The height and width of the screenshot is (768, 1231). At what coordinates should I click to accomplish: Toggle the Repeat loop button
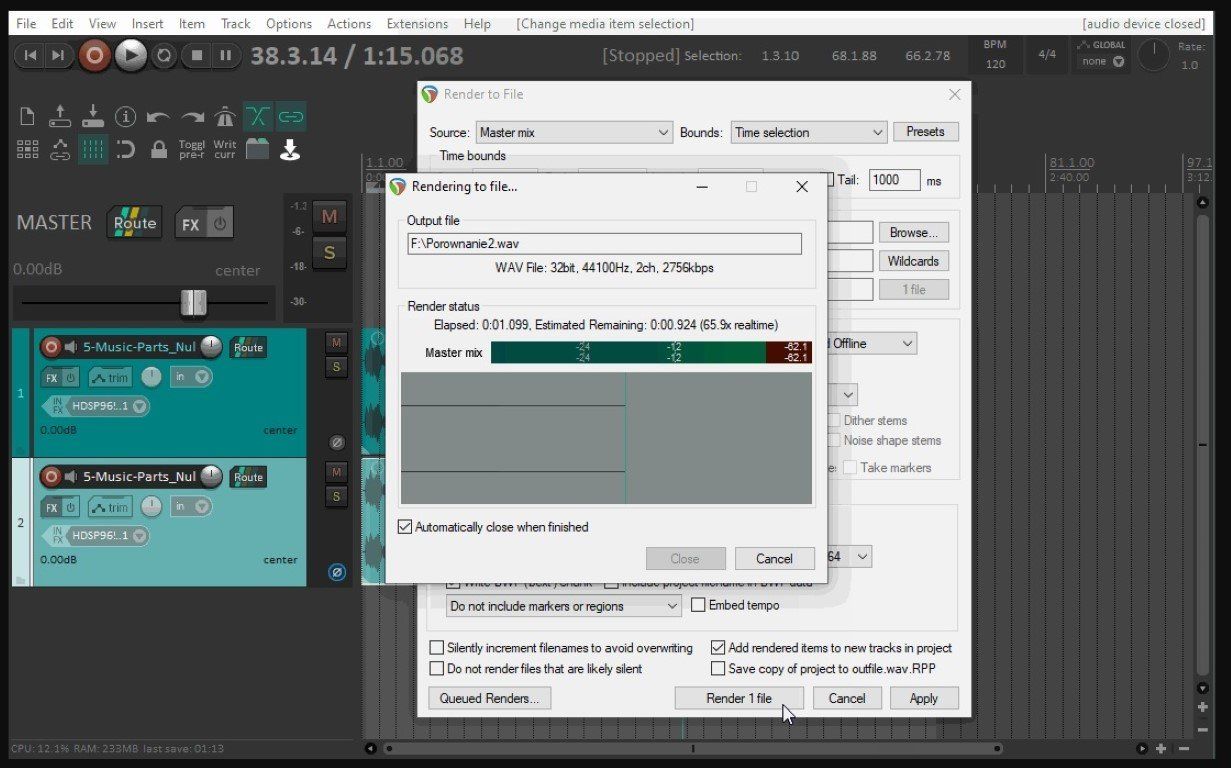coord(165,56)
